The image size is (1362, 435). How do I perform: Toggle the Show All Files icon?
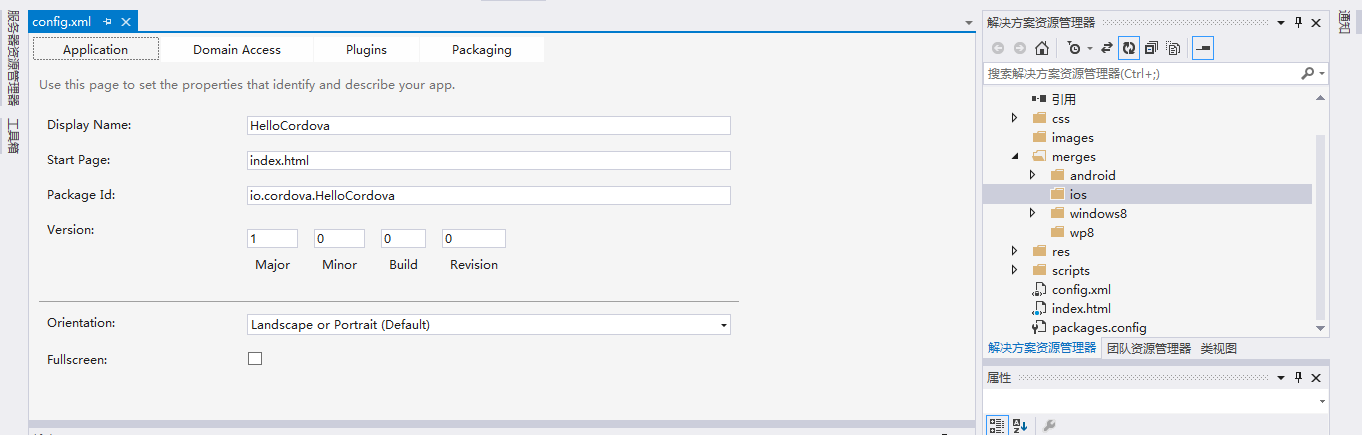point(1174,47)
